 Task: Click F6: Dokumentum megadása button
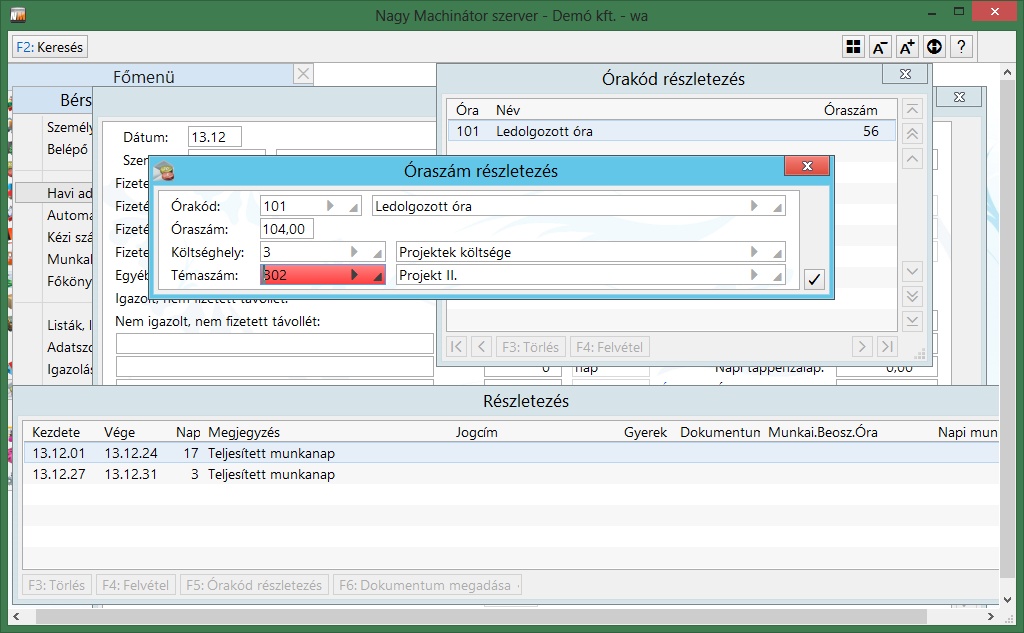tap(427, 585)
